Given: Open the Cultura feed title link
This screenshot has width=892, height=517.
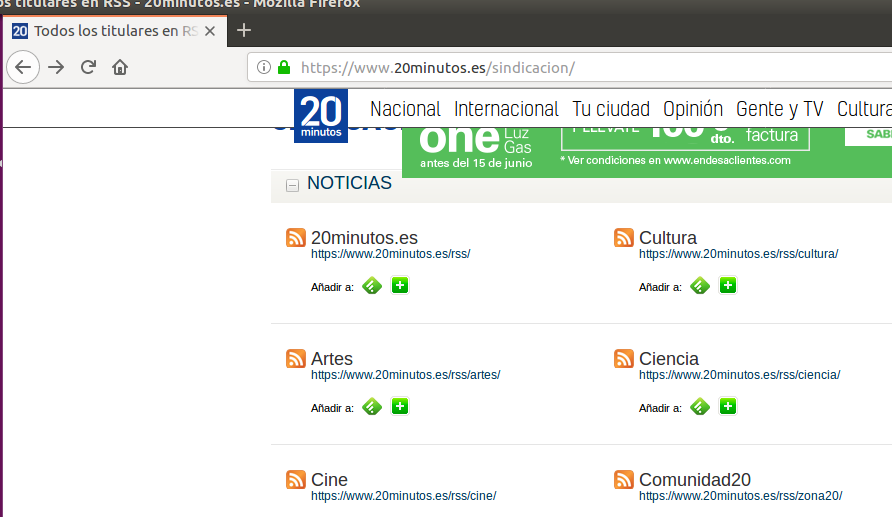Looking at the screenshot, I should coord(667,237).
